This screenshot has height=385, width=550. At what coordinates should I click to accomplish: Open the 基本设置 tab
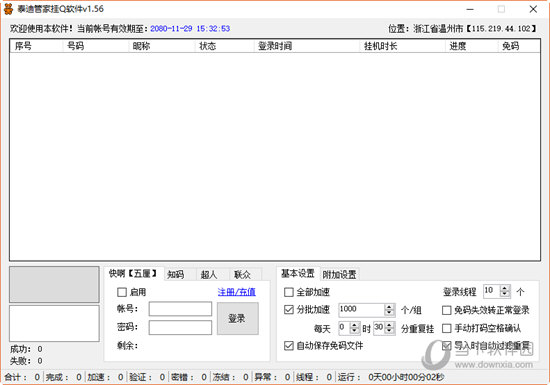coord(297,273)
